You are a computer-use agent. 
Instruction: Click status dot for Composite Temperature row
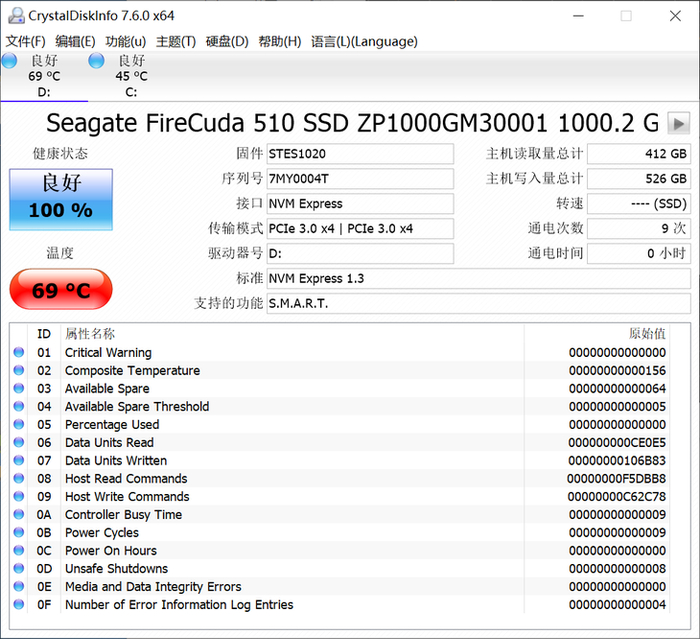pyautogui.click(x=19, y=370)
